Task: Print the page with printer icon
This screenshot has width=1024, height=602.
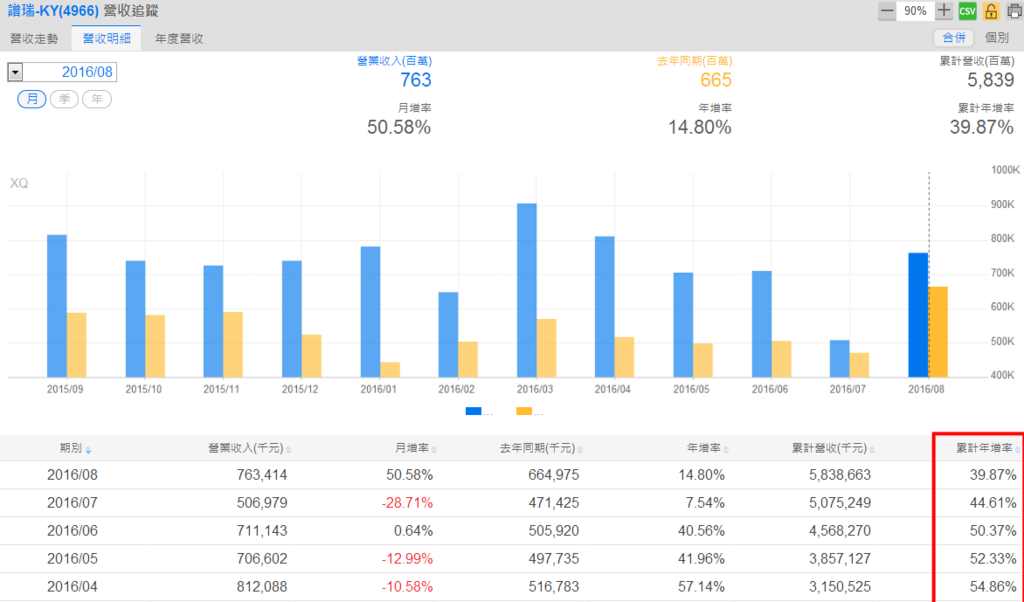Action: [x=1014, y=11]
